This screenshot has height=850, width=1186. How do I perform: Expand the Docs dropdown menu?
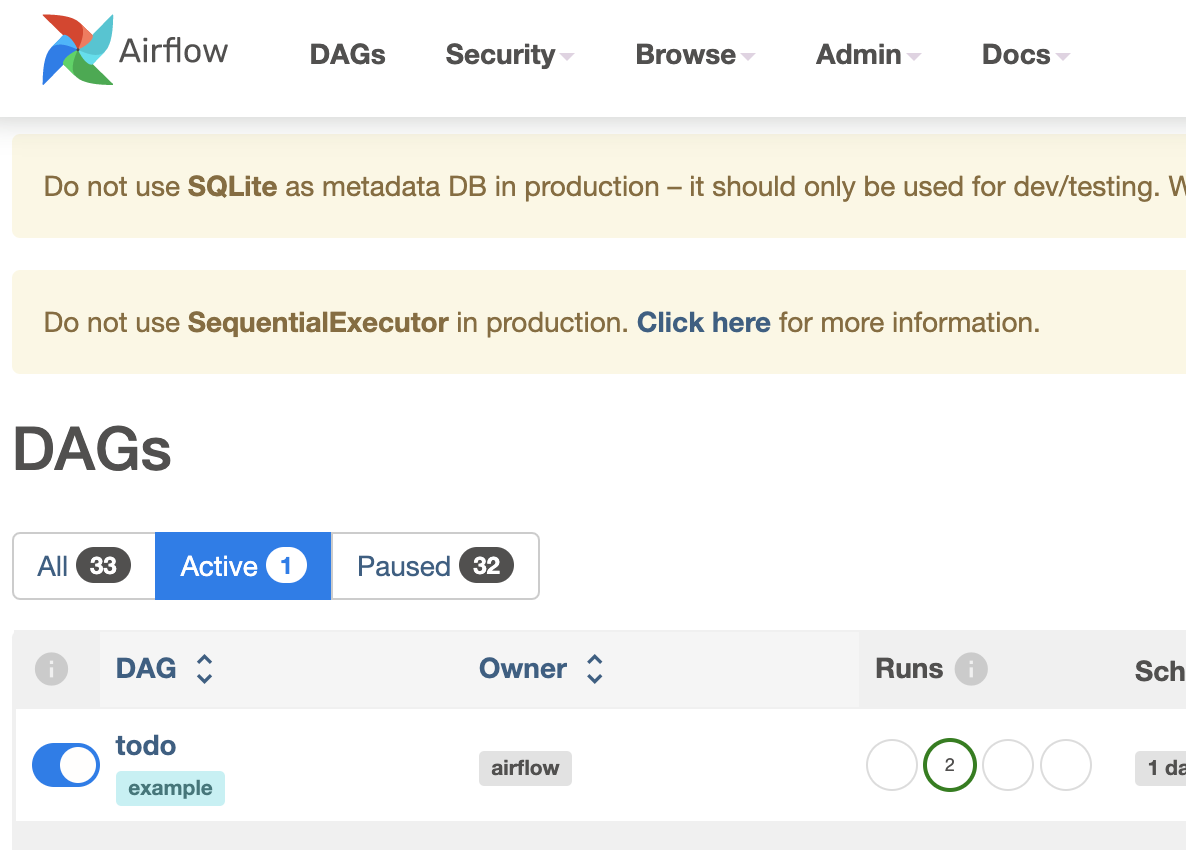(x=1025, y=55)
